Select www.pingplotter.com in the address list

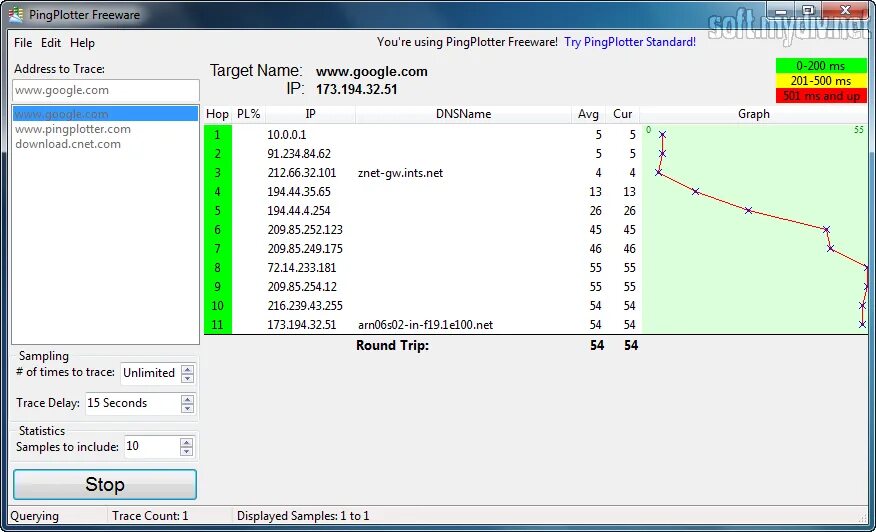[x=73, y=129]
